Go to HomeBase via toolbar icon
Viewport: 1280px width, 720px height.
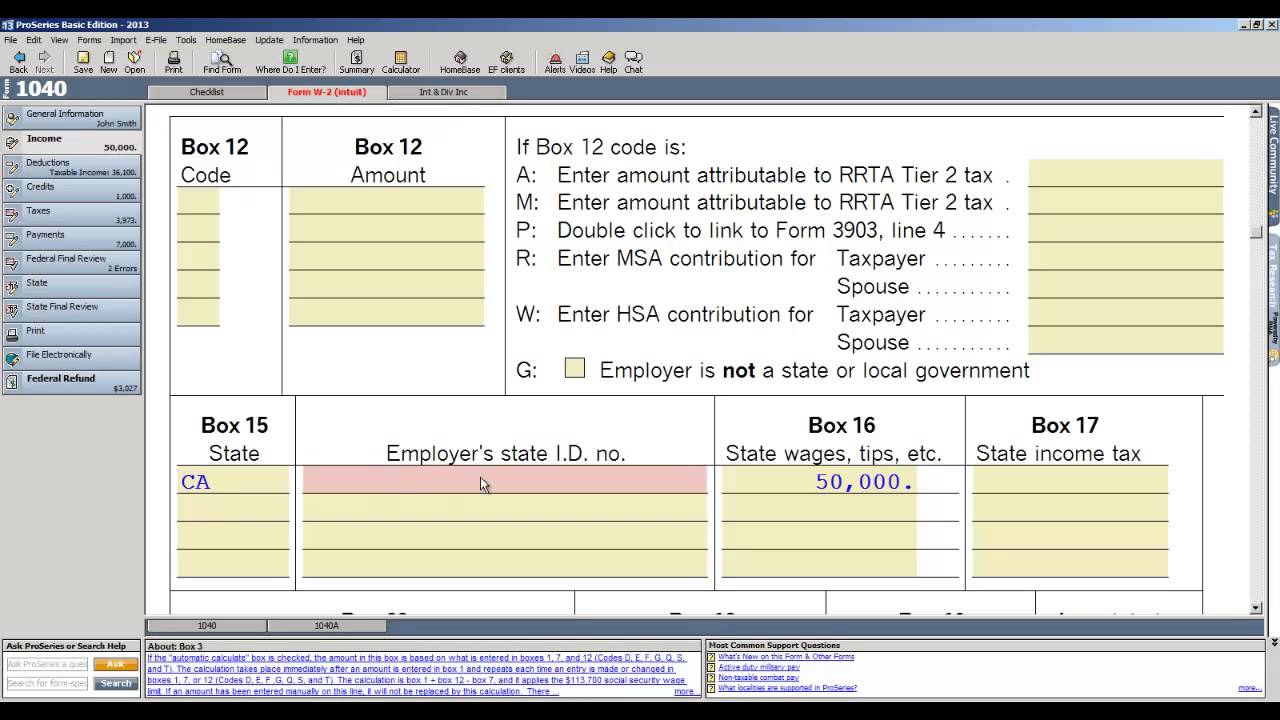click(x=460, y=62)
